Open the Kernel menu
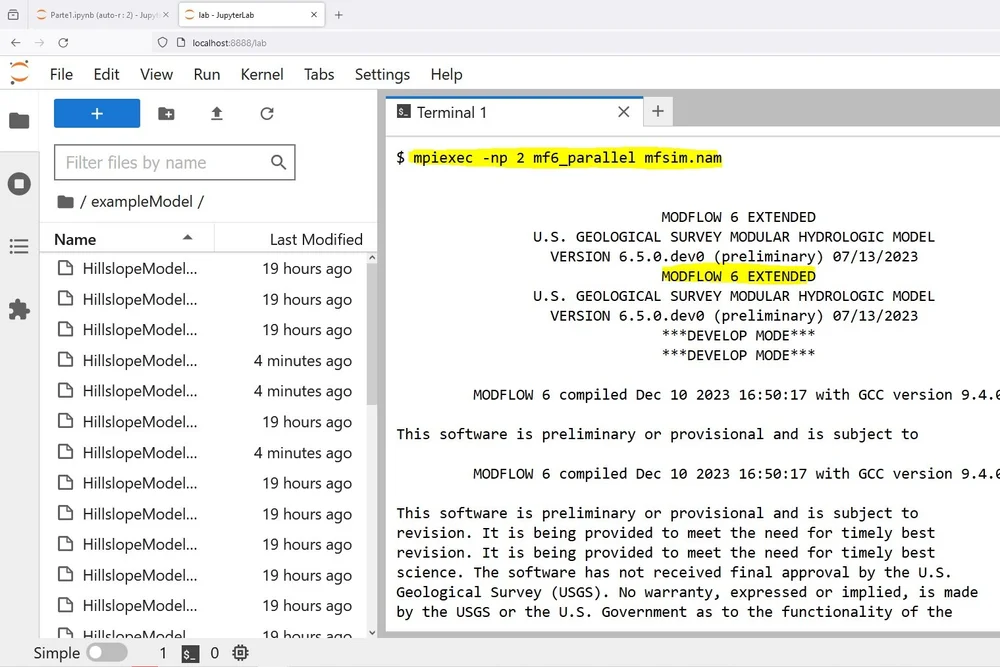This screenshot has width=1000, height=667. [x=261, y=74]
